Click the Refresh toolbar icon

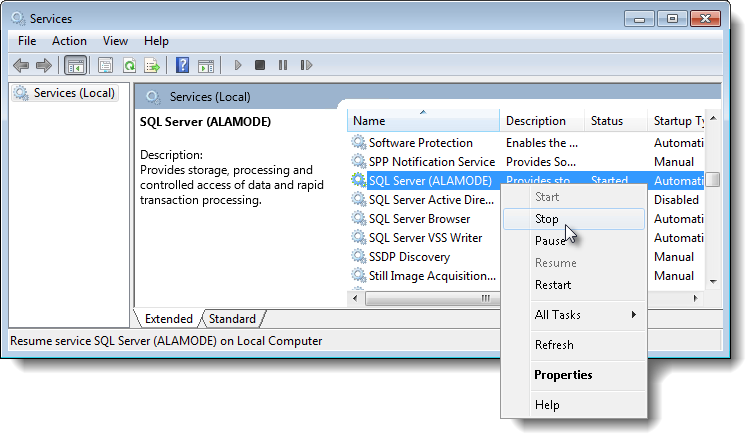click(129, 65)
